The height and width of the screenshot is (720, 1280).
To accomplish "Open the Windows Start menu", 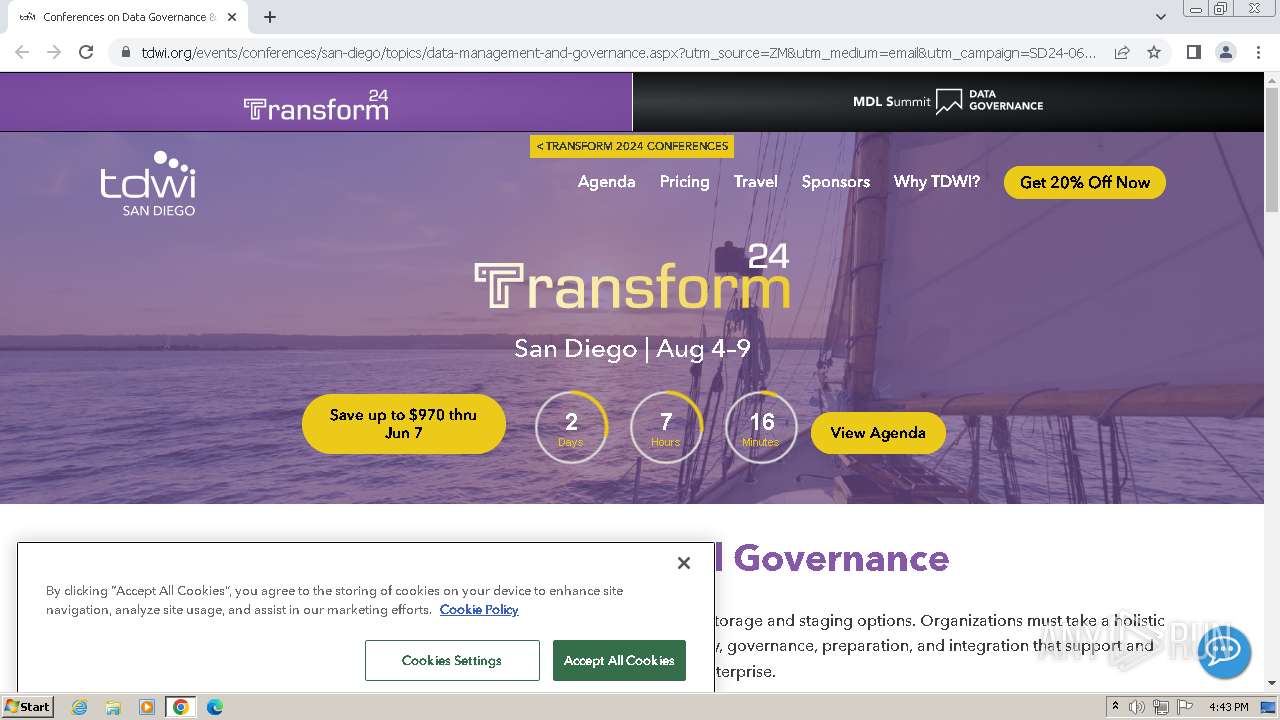I will point(28,706).
